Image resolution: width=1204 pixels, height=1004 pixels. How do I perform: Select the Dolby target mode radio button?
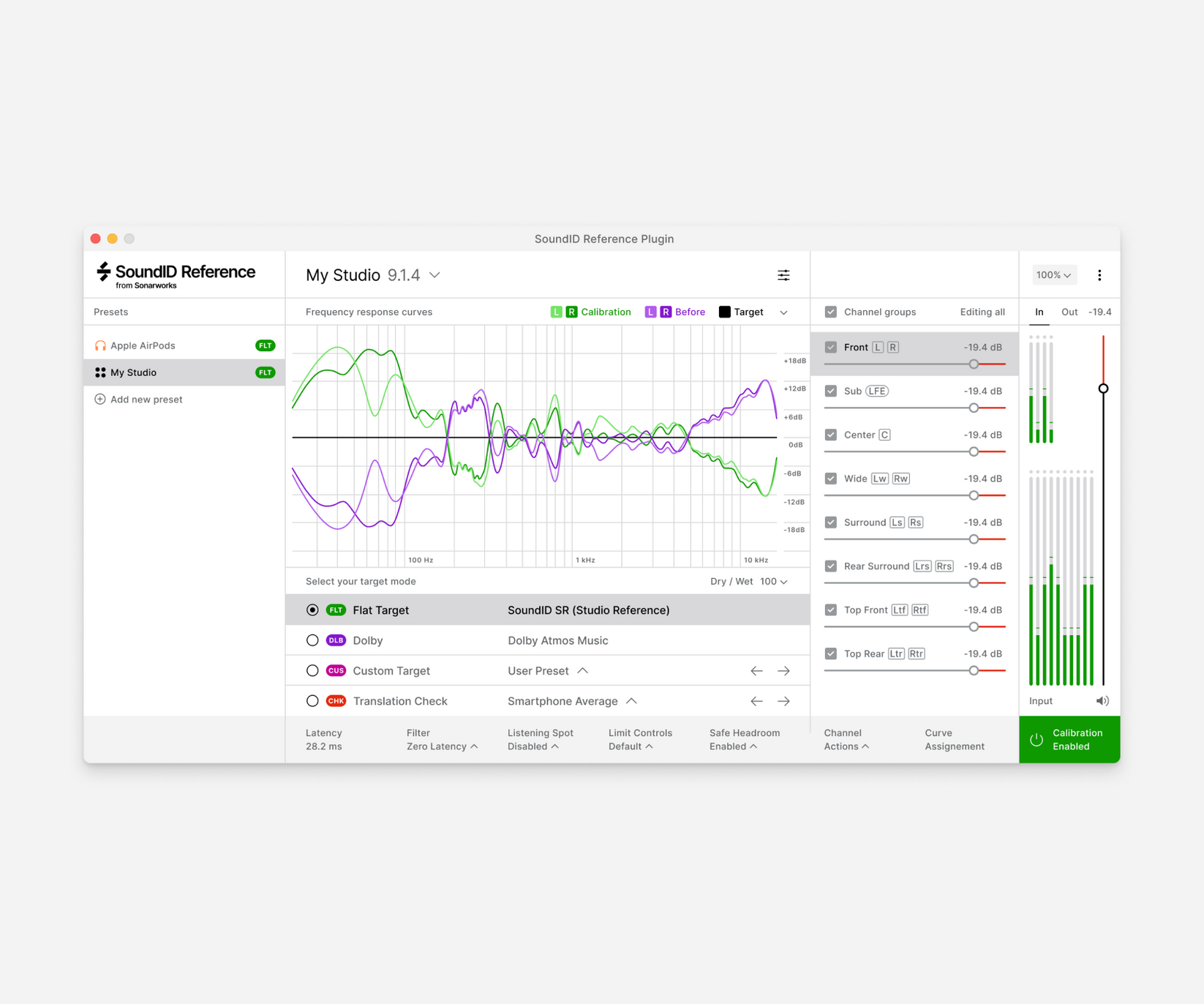click(x=312, y=640)
